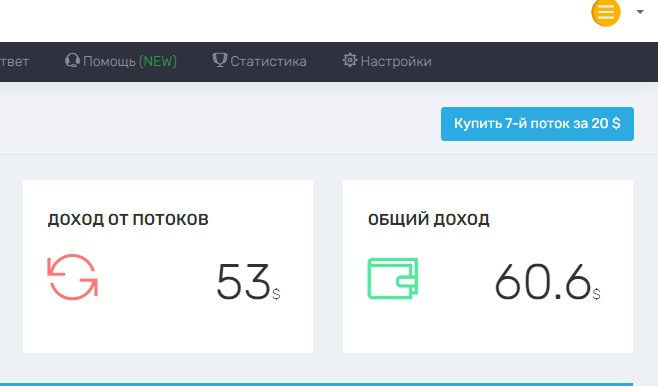Expand the dropdown arrow beside the avatar
This screenshot has height=386, width=658.
640,12
